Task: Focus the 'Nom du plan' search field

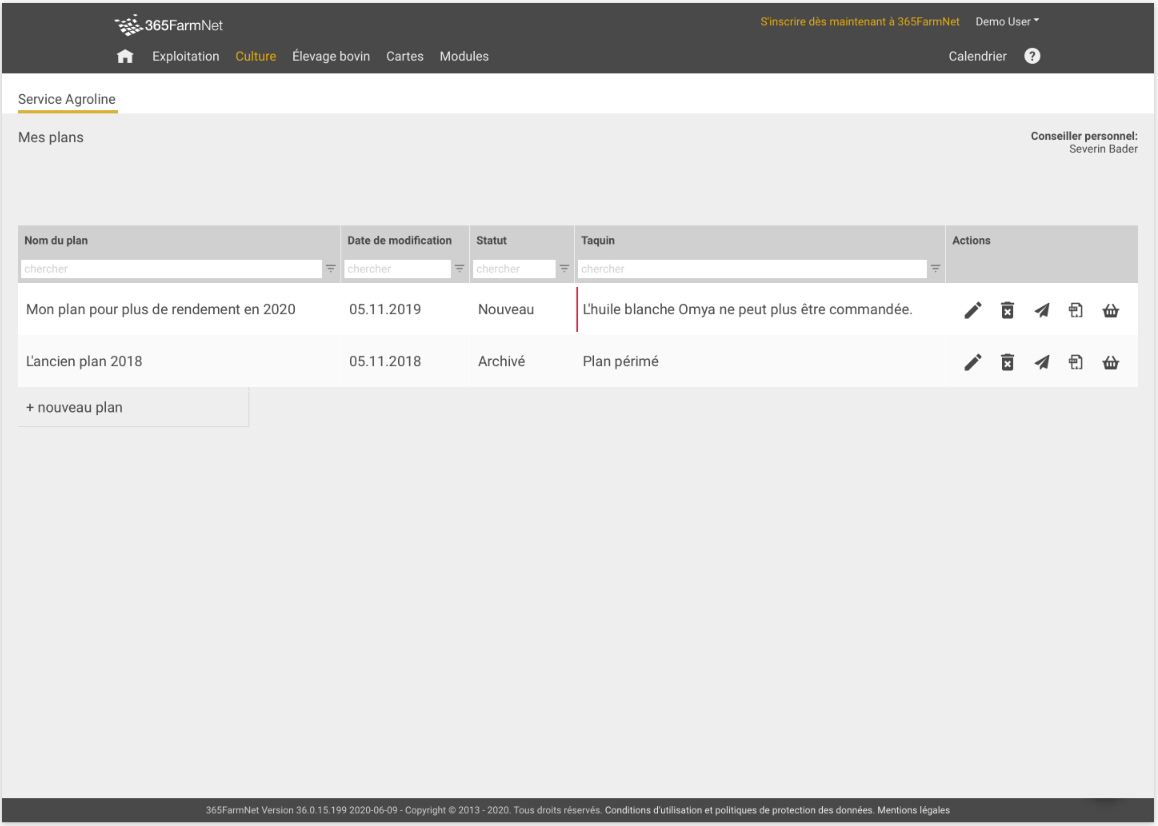Action: [170, 269]
